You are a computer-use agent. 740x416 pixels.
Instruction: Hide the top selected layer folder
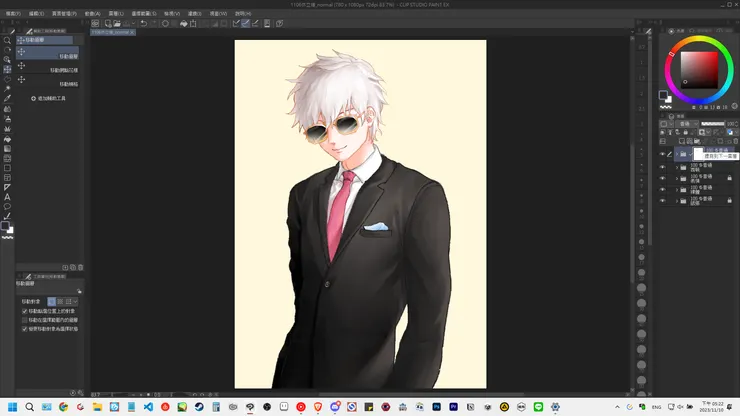coord(662,154)
